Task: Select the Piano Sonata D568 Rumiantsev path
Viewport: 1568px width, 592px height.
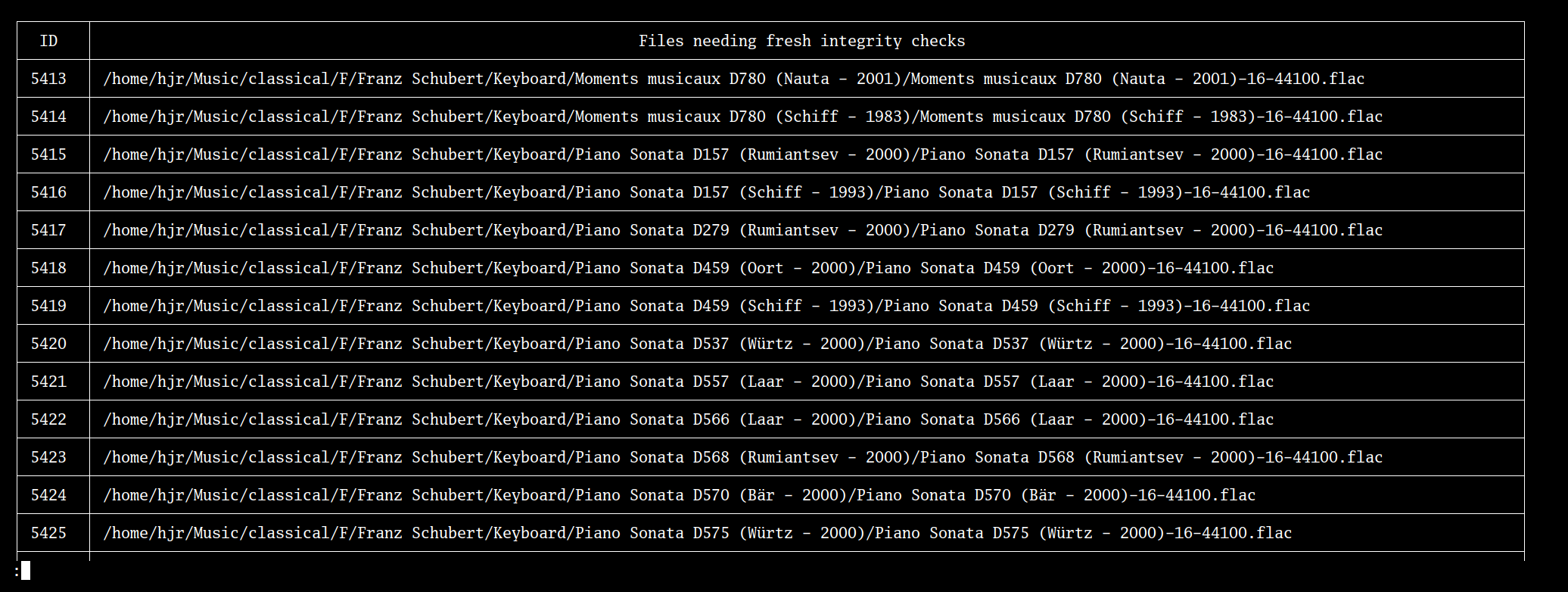Action: tap(742, 457)
